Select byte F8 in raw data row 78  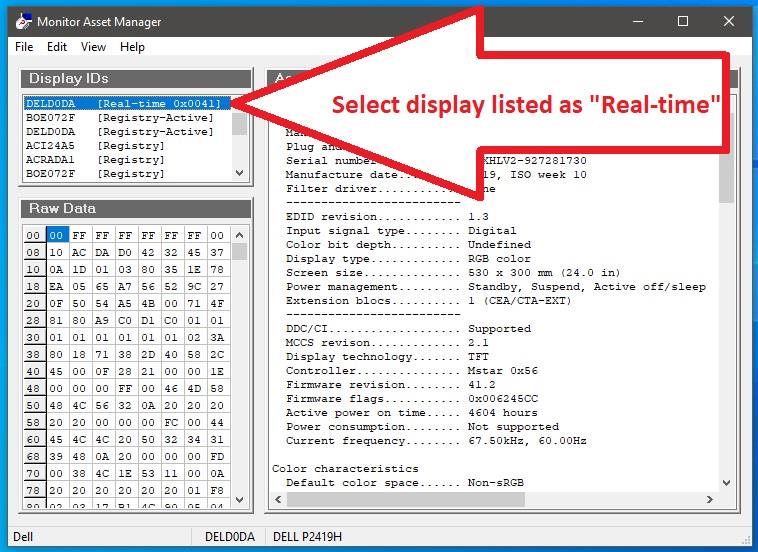[217, 490]
